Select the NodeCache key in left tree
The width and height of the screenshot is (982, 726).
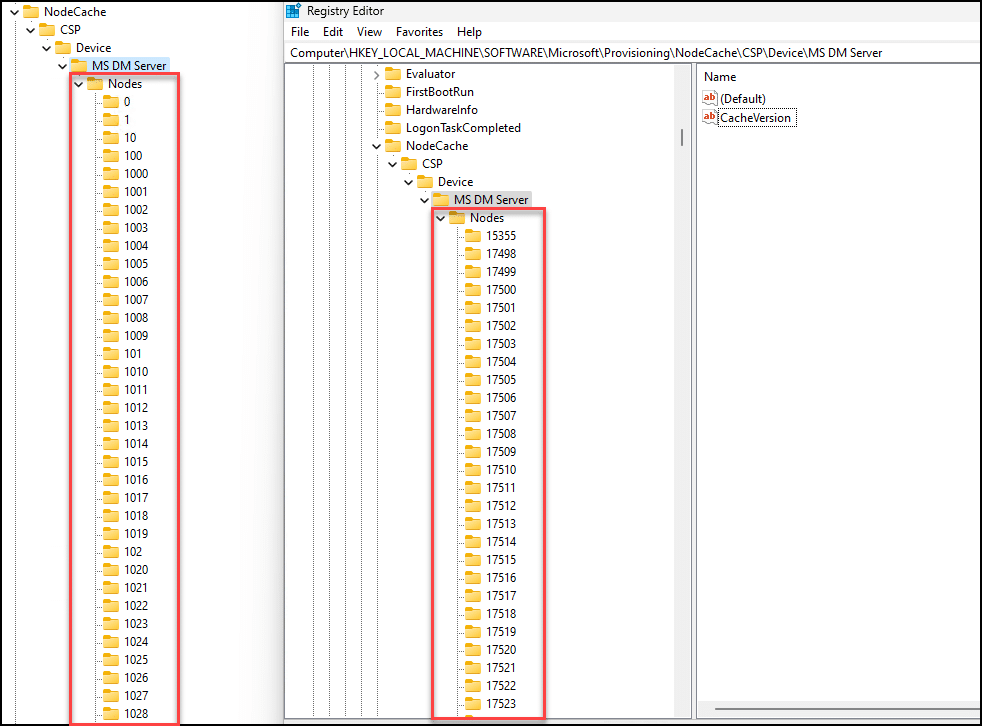pyautogui.click(x=75, y=12)
